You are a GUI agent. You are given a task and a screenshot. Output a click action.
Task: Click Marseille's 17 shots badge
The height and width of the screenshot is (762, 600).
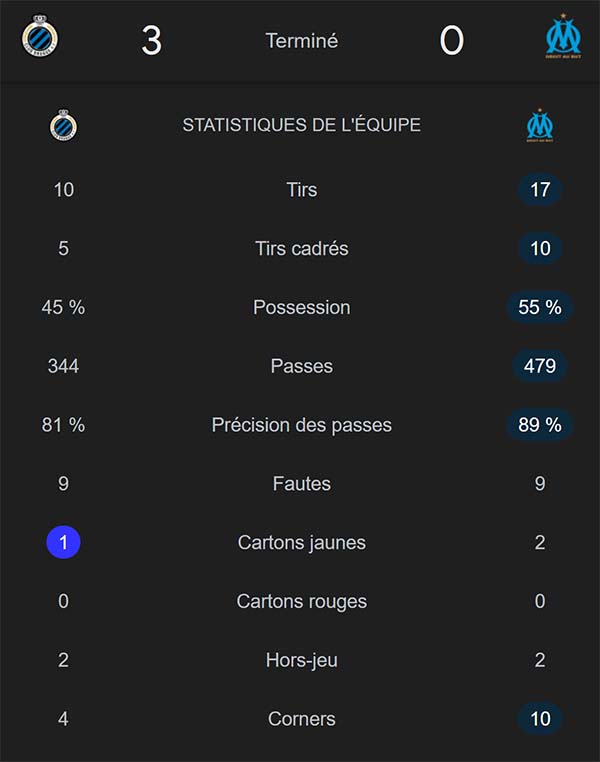tap(540, 189)
